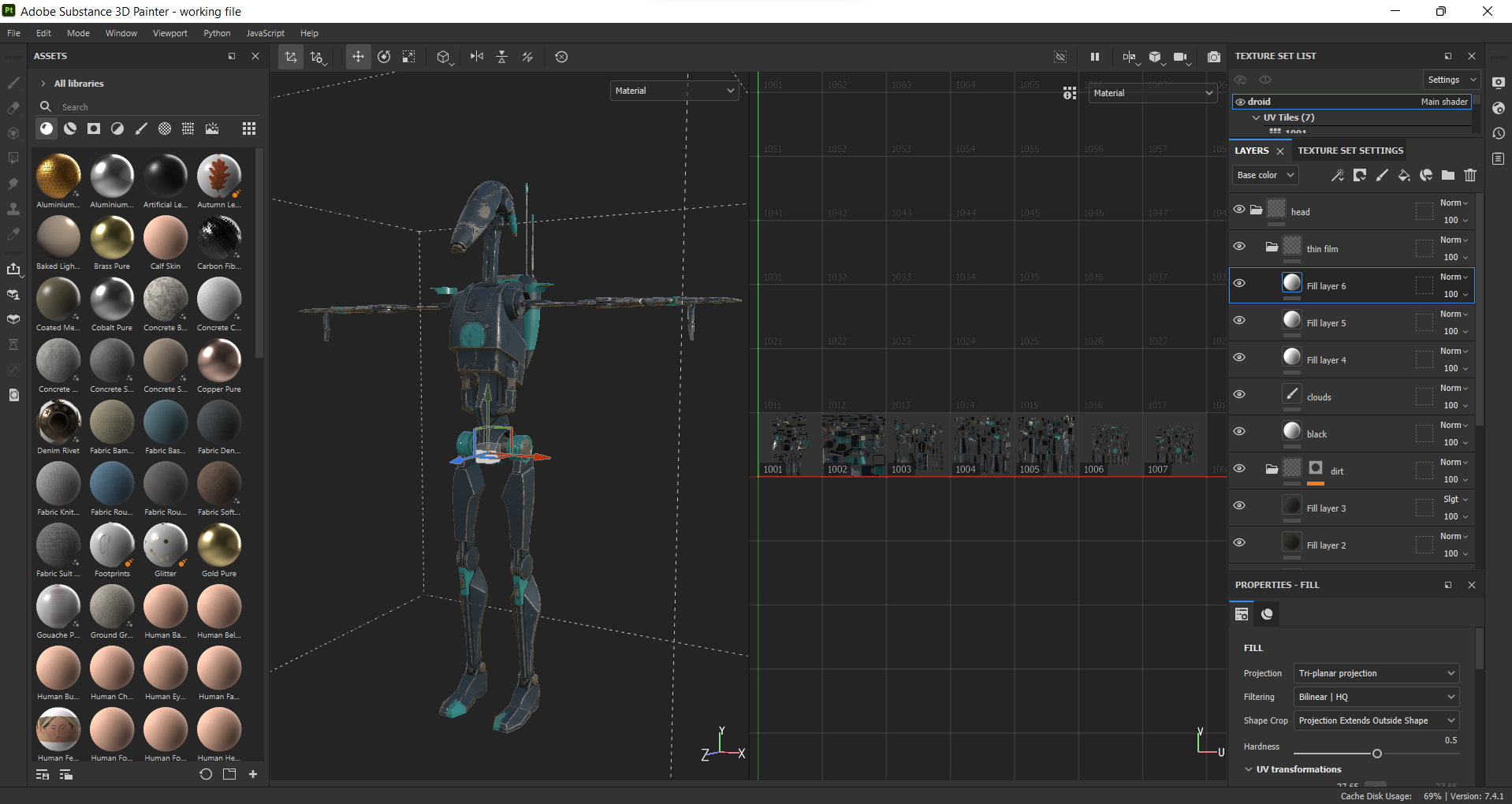Open the Edit menu
Screen dimensions: 1512x804
pos(43,33)
